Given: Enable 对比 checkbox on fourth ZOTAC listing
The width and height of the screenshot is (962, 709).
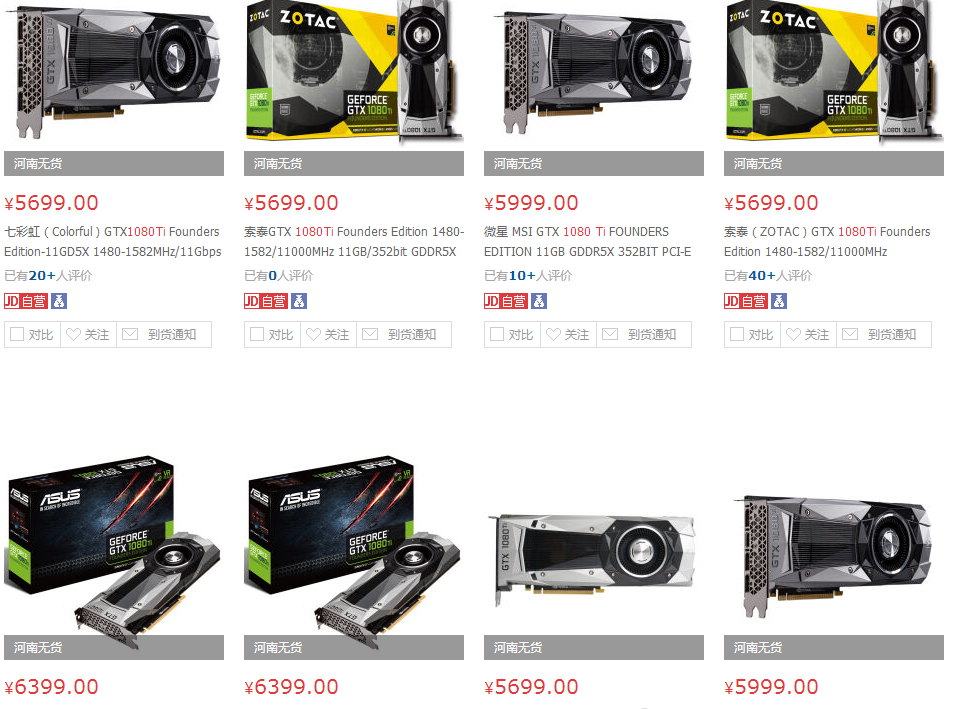Looking at the screenshot, I should [x=737, y=334].
